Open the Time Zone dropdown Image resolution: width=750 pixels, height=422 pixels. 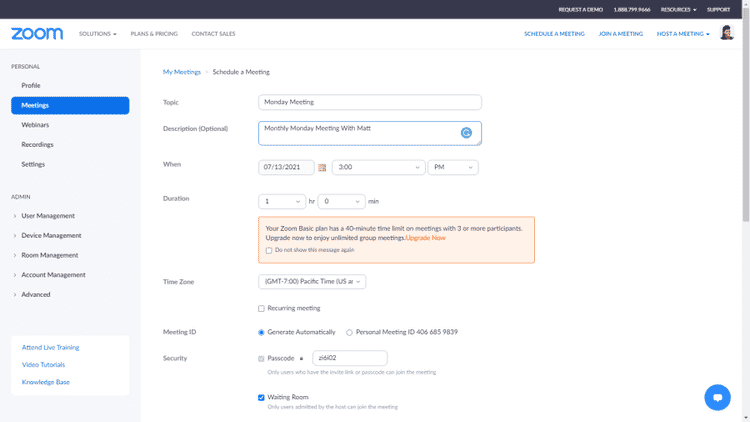click(x=312, y=282)
